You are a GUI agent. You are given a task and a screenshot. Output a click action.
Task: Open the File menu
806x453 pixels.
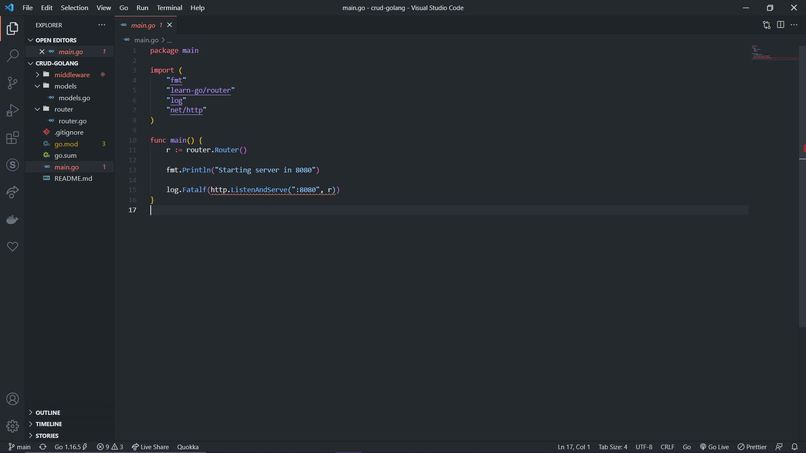pyautogui.click(x=27, y=8)
